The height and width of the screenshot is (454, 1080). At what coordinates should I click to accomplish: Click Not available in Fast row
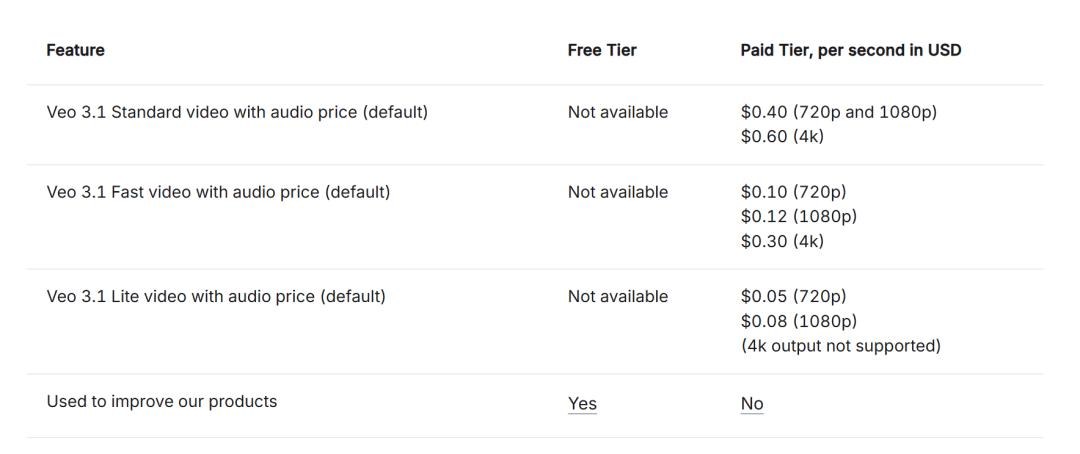click(618, 192)
